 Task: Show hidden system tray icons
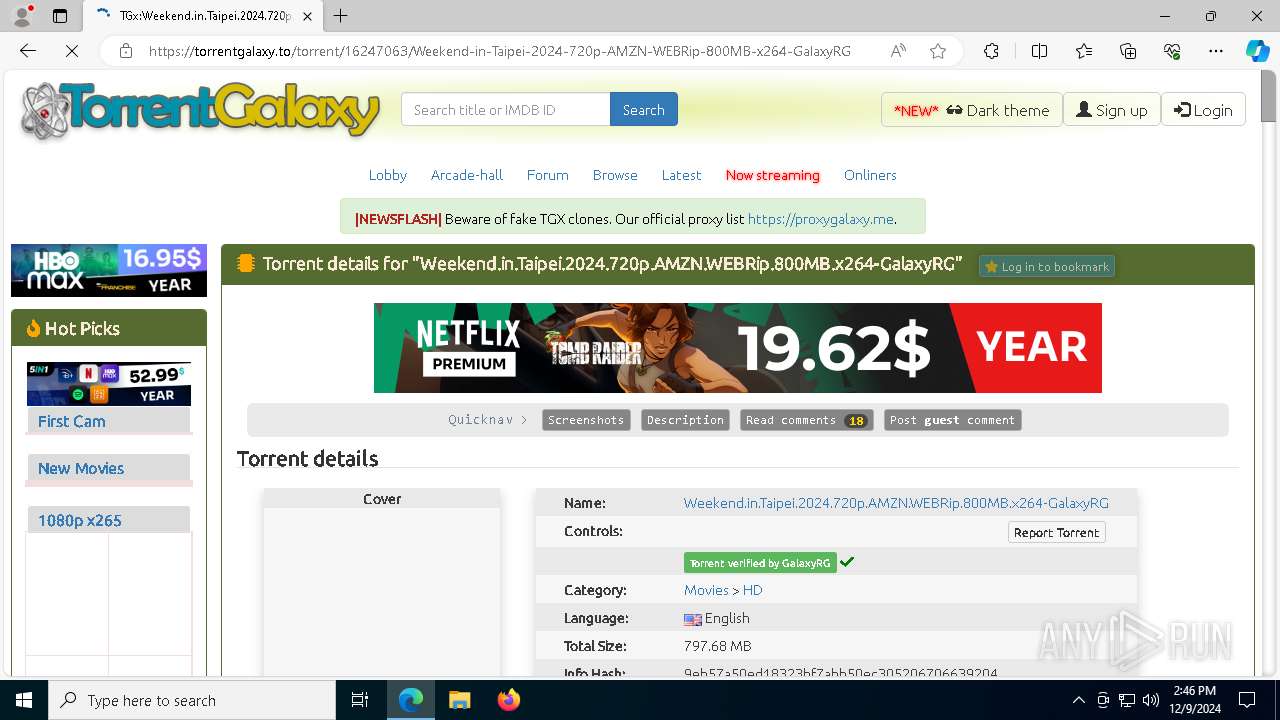point(1078,700)
